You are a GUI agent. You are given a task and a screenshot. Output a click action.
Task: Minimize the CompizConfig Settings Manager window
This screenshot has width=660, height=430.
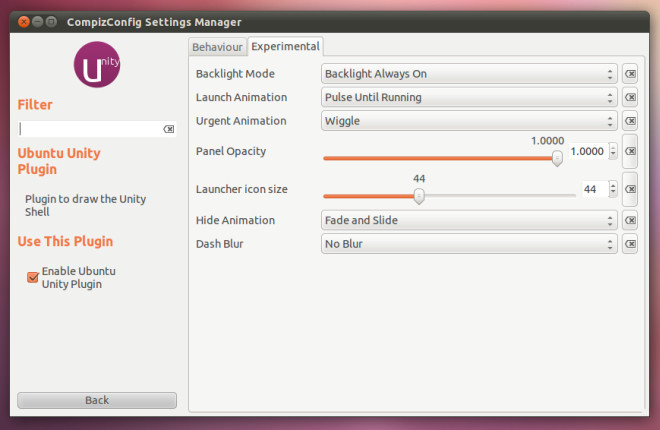point(37,22)
